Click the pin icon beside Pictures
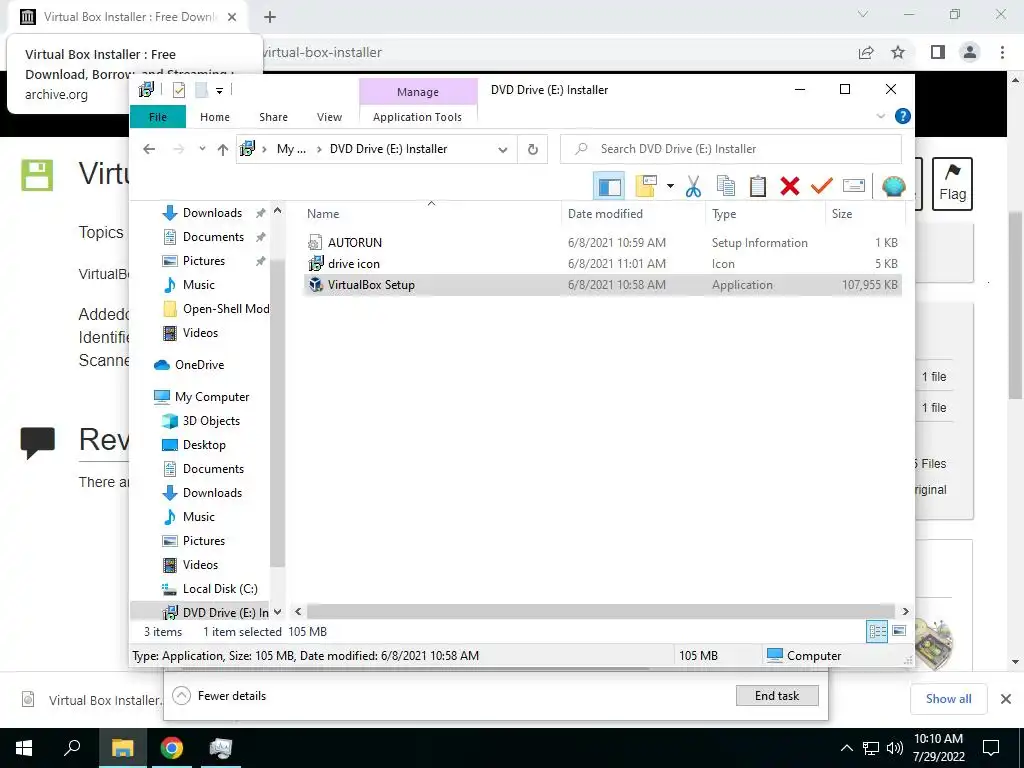 click(x=261, y=261)
